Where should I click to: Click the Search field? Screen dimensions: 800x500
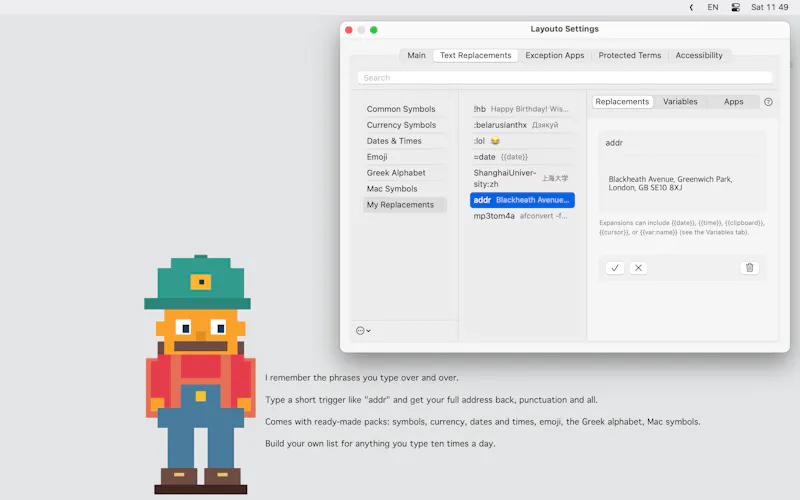click(x=564, y=78)
